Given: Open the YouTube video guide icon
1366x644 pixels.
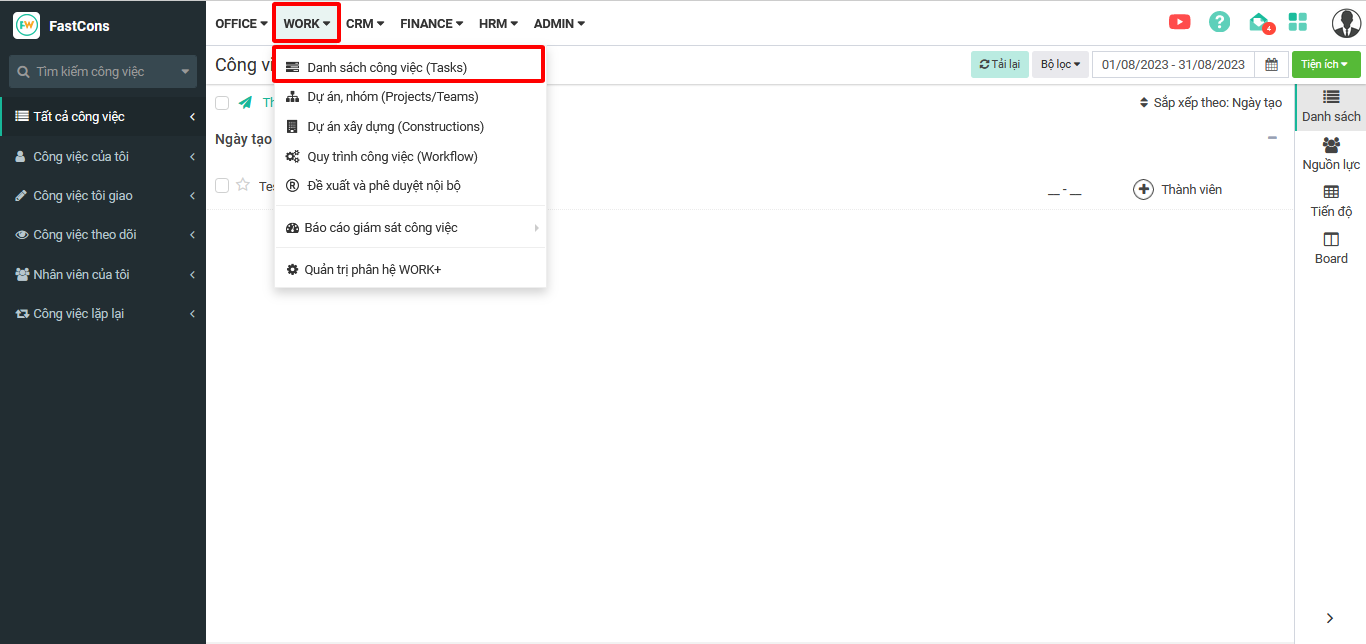Looking at the screenshot, I should pos(1179,22).
